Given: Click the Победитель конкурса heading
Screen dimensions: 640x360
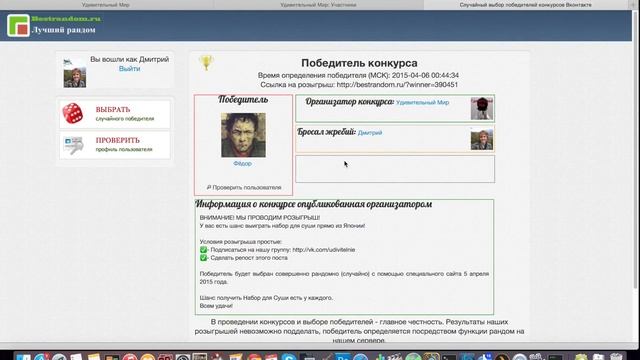Looking at the screenshot, I should (359, 63).
